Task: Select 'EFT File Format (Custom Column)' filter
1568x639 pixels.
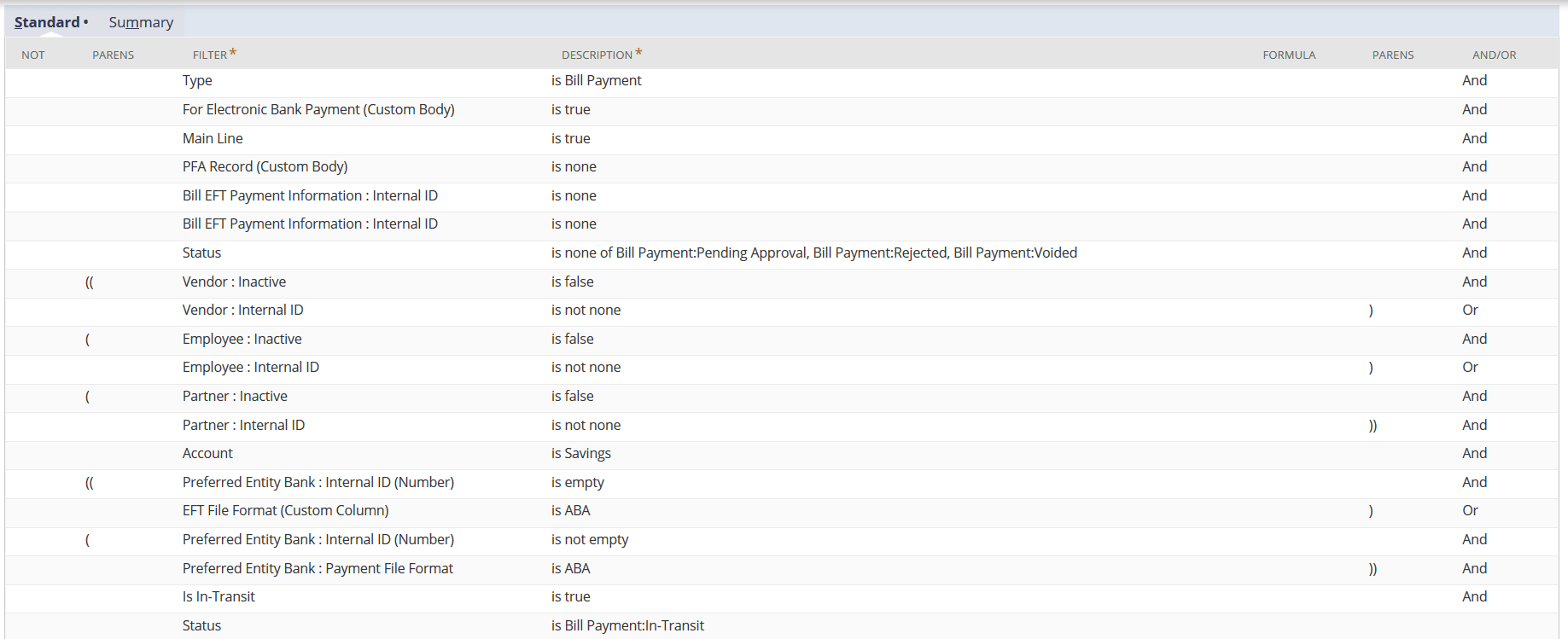Action: pos(285,510)
